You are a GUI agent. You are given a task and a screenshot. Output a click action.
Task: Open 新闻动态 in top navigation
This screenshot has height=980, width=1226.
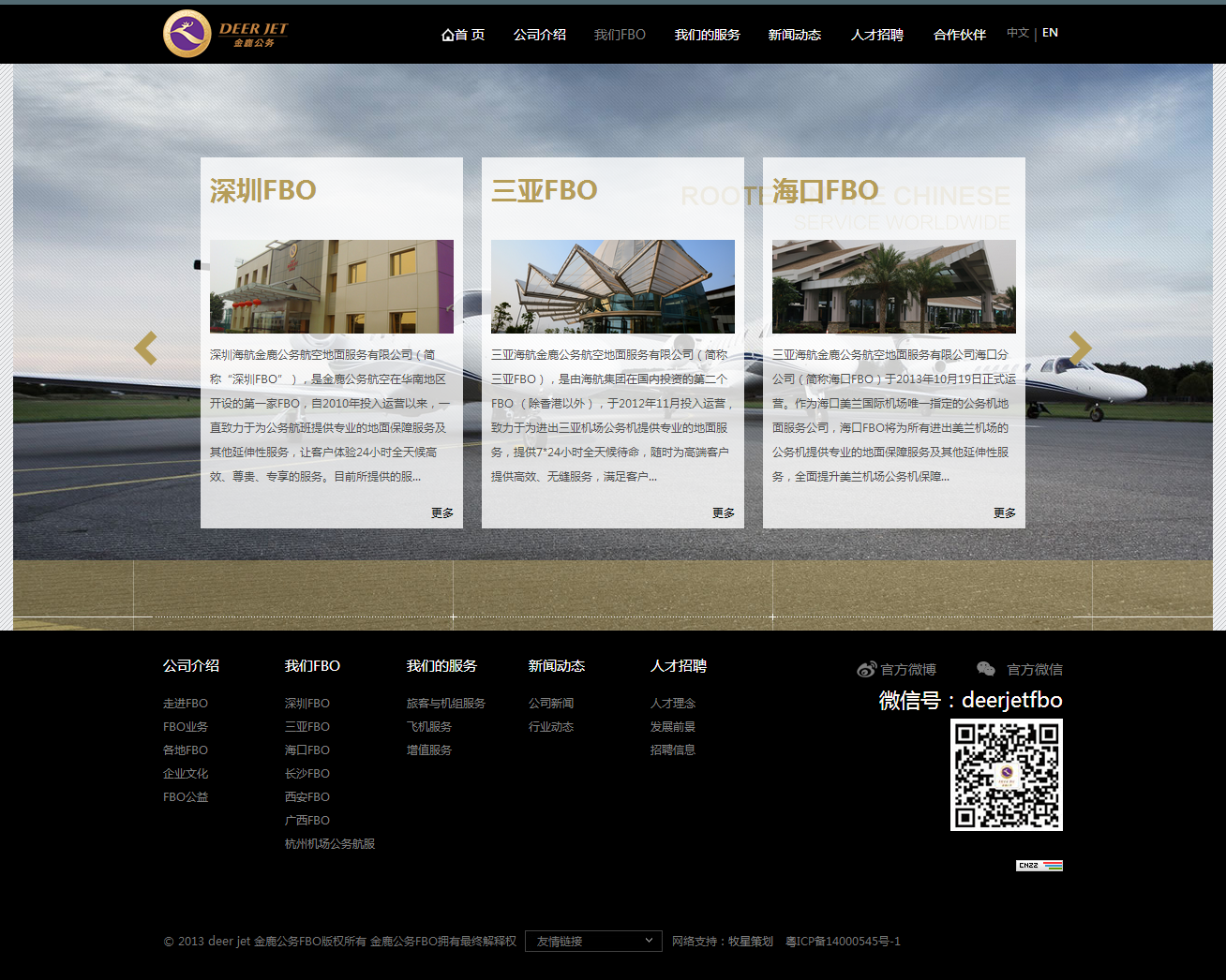click(795, 35)
